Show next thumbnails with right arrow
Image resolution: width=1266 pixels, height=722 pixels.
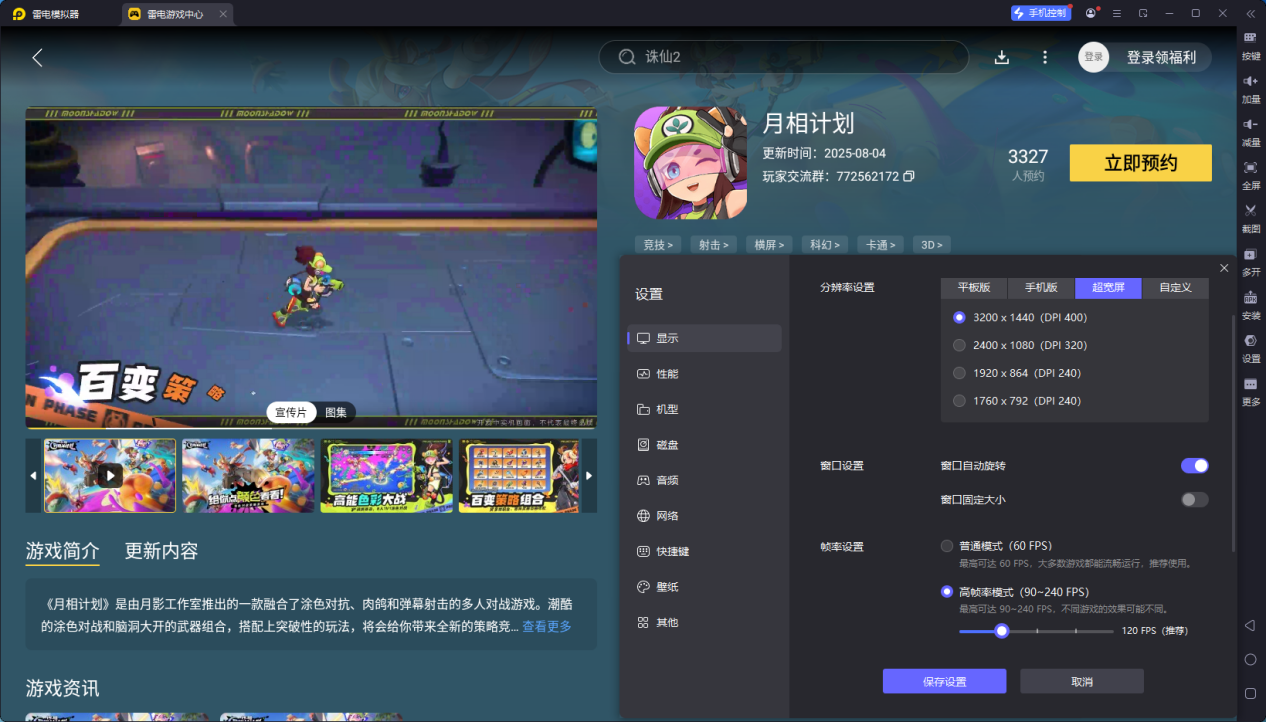(x=589, y=476)
